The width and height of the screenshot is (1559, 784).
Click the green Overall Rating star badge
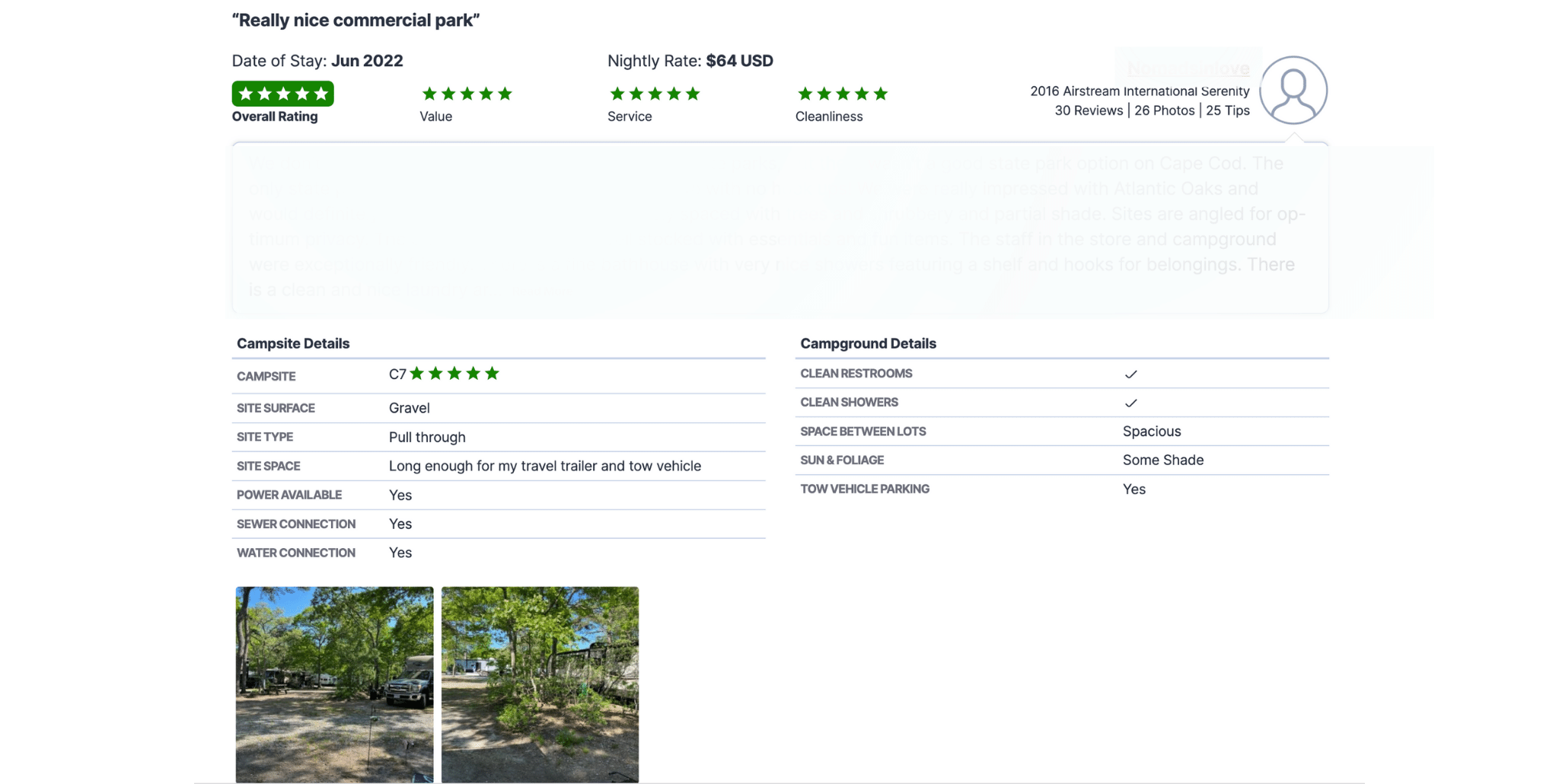(282, 94)
